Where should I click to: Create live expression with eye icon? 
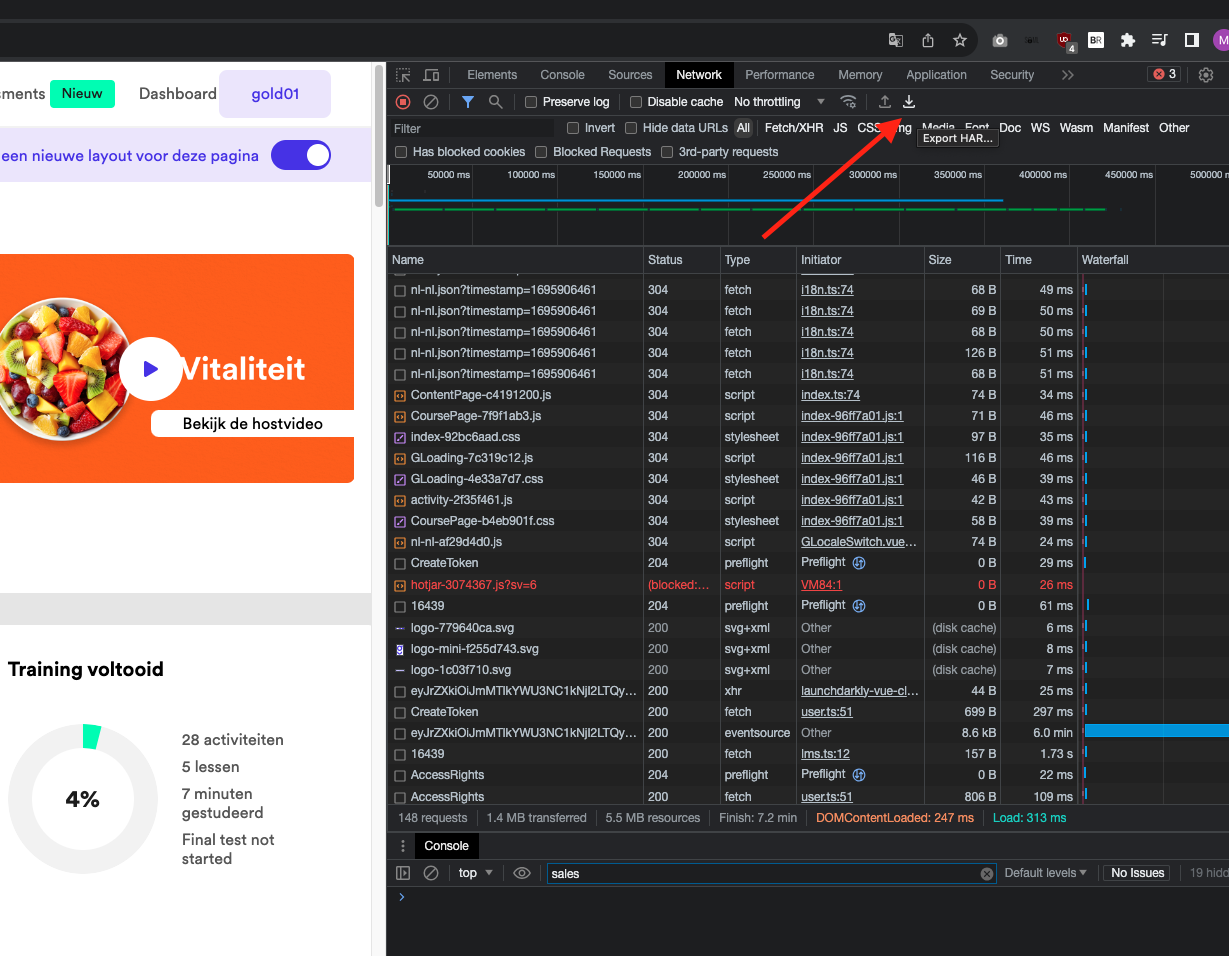pyautogui.click(x=522, y=873)
